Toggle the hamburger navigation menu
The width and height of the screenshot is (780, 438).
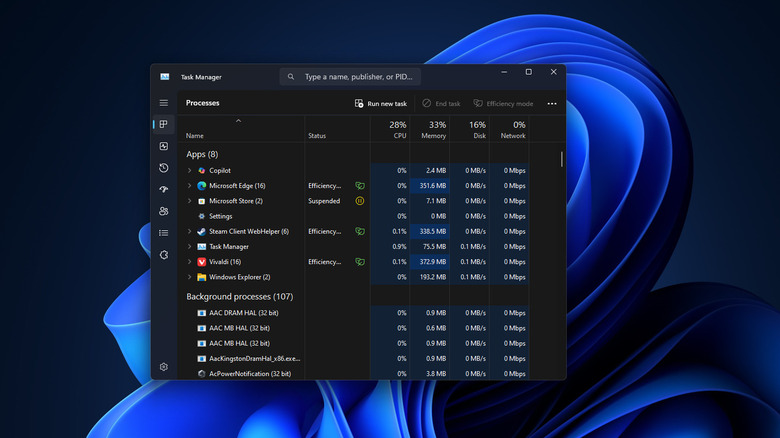pos(164,103)
